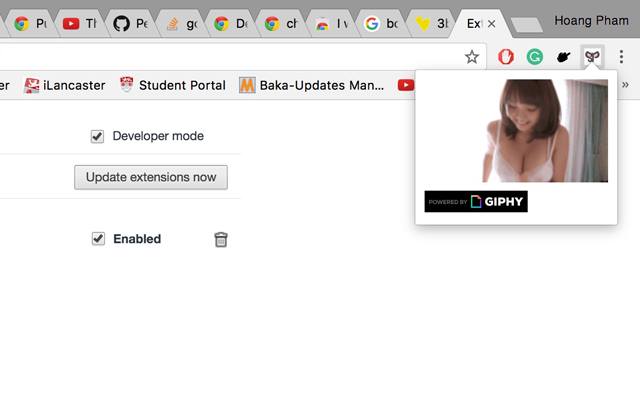640x400 pixels.
Task: Click the GIF image in extension popup
Action: click(x=545, y=131)
